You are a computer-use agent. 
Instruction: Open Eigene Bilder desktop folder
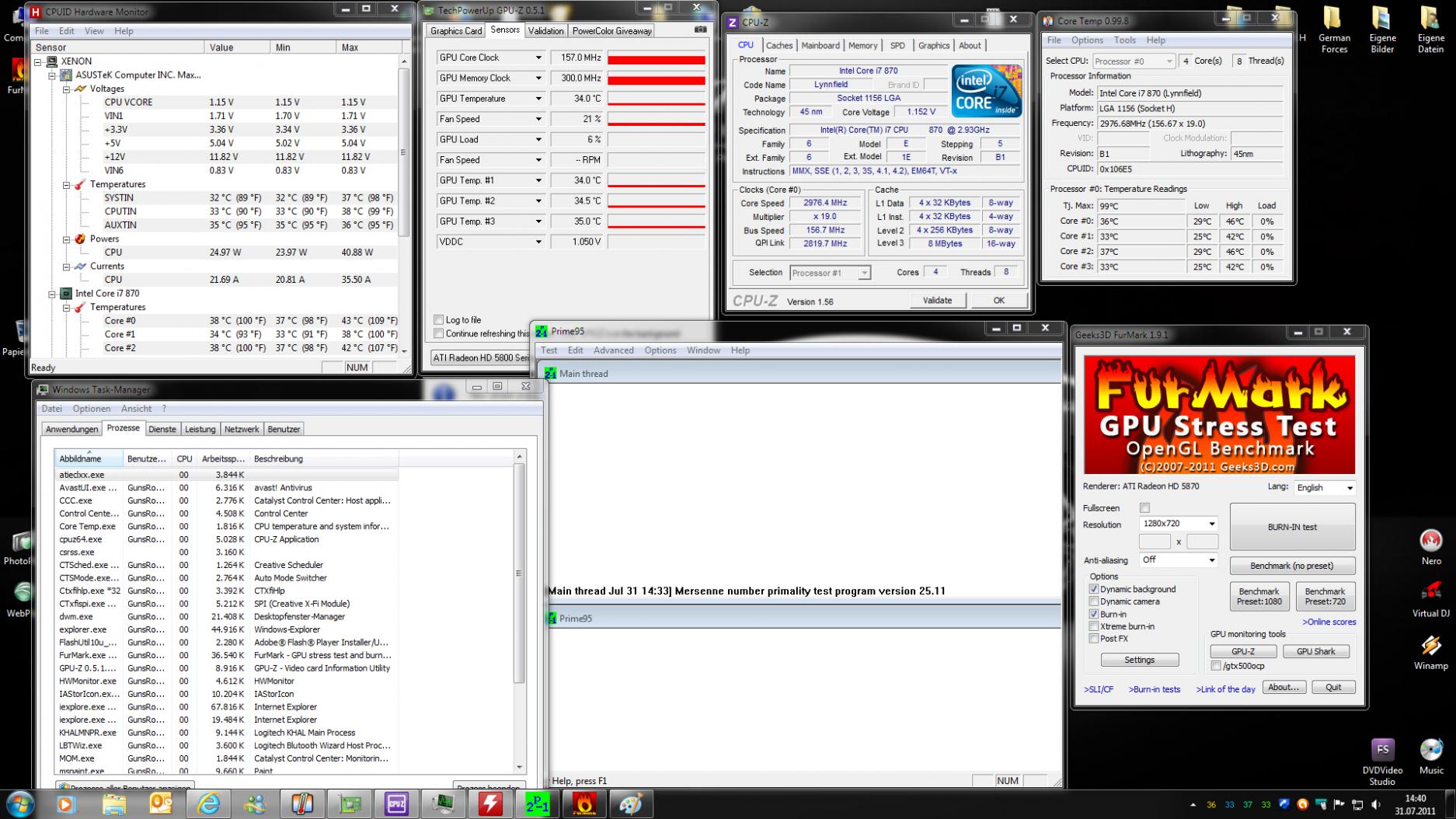click(x=1382, y=30)
